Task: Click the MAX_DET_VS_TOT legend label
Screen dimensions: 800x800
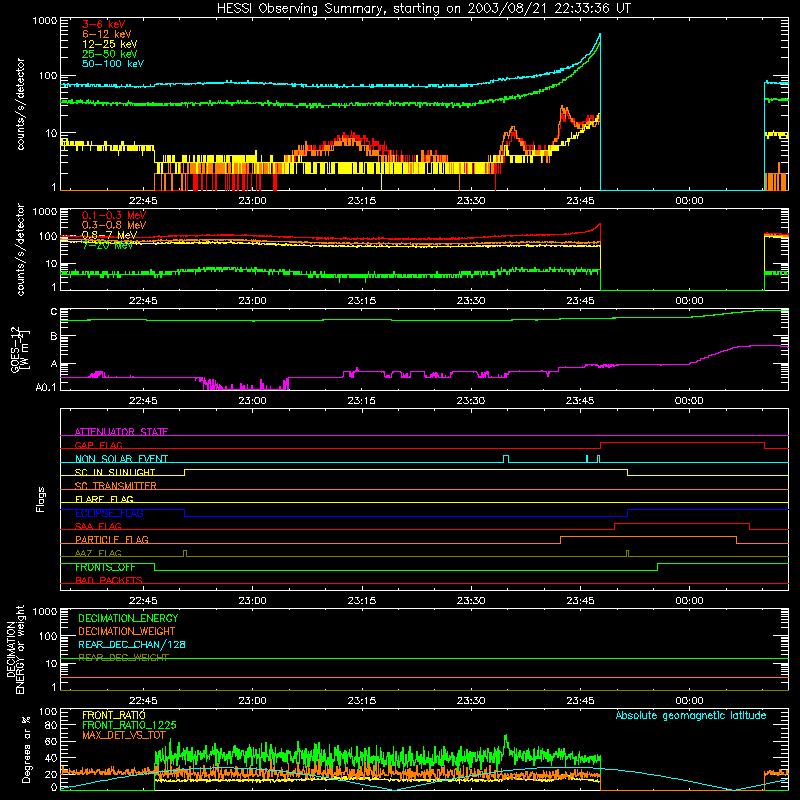Action: coord(124,735)
